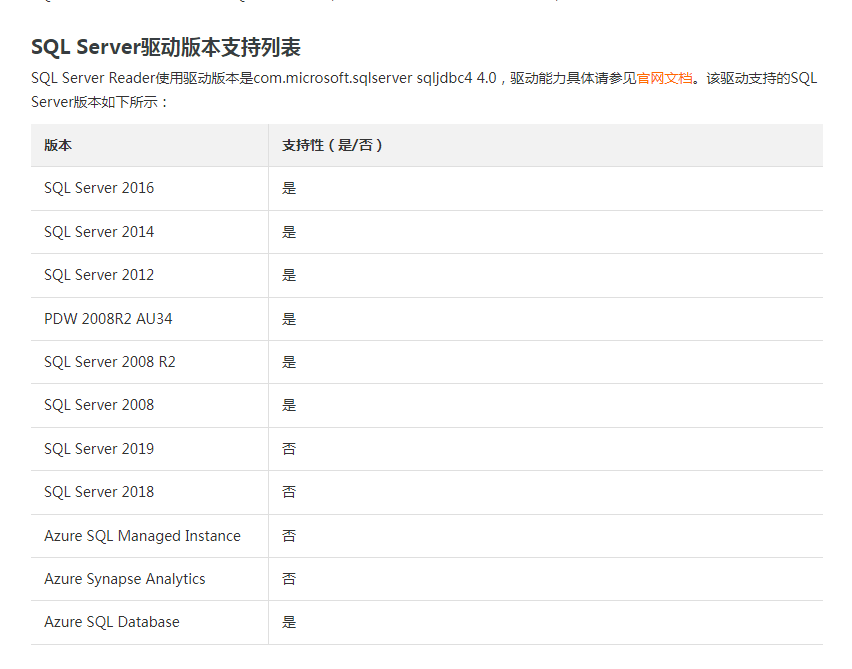The image size is (852, 669).
Task: Click the 否 value for Azure Synapse Analytics
Action: coord(289,579)
